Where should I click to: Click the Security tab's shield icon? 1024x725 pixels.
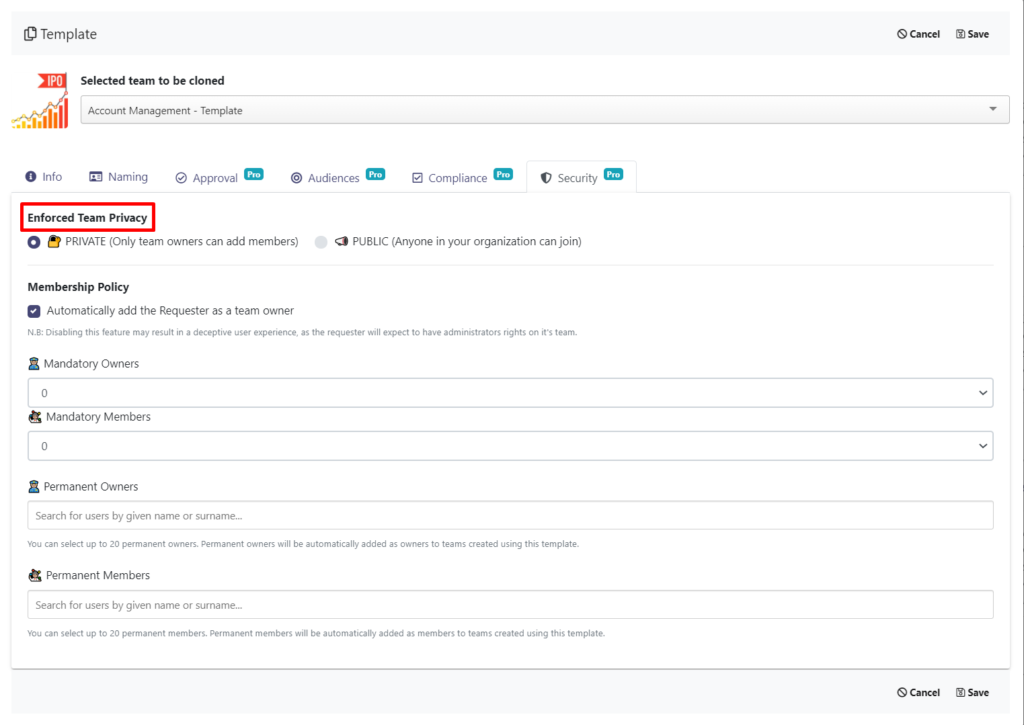click(x=546, y=178)
